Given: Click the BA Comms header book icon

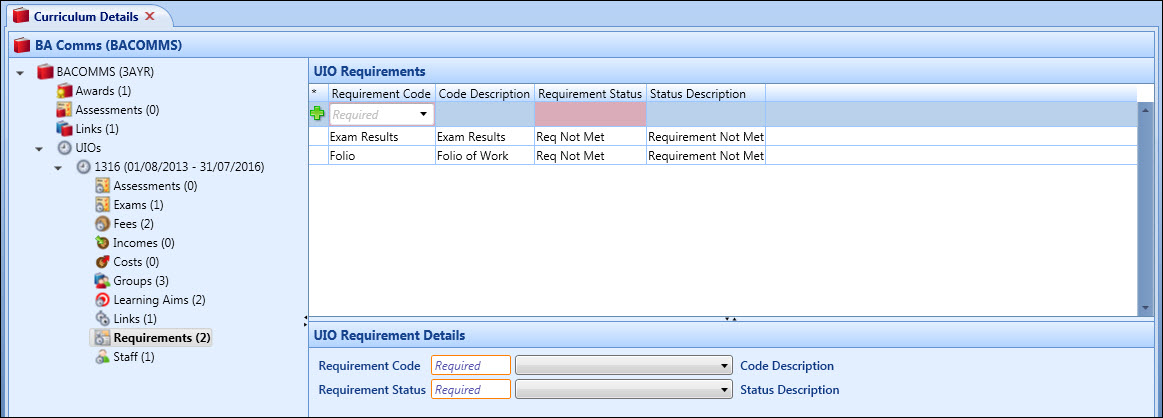Looking at the screenshot, I should pos(22,46).
